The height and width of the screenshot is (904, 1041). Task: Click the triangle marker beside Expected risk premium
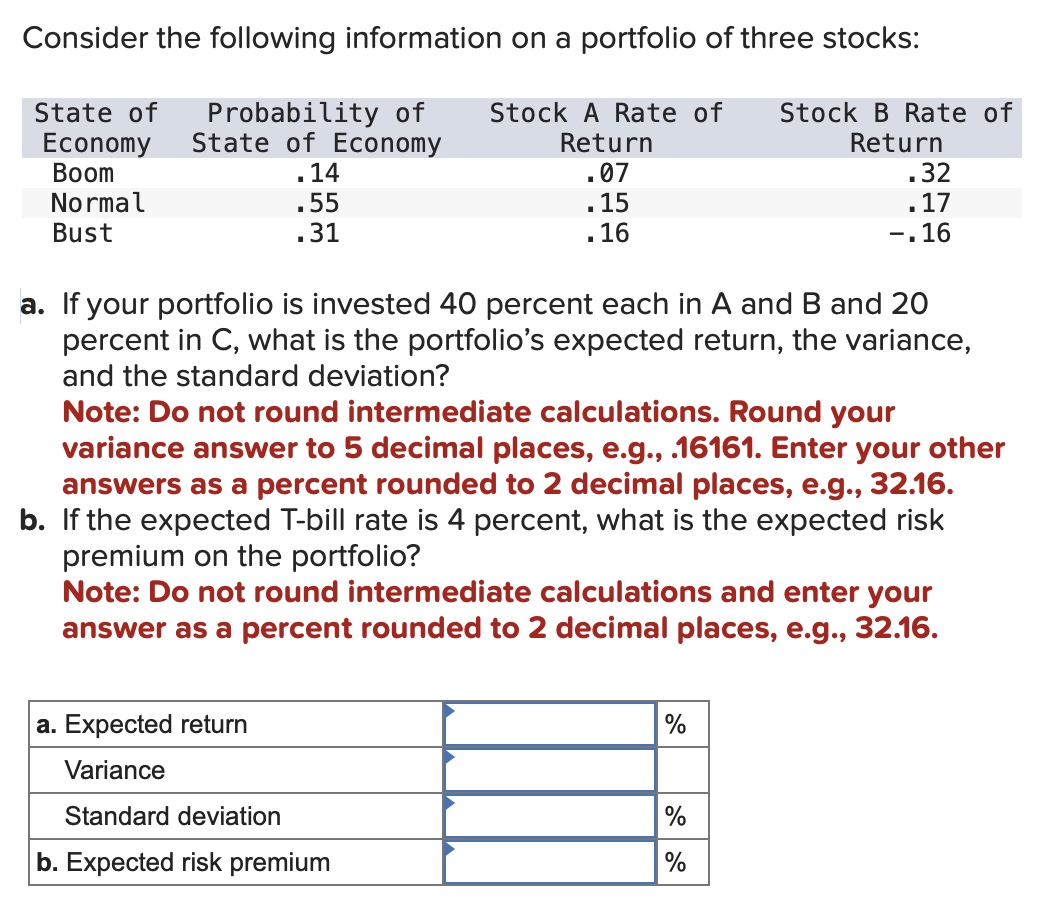(x=452, y=850)
